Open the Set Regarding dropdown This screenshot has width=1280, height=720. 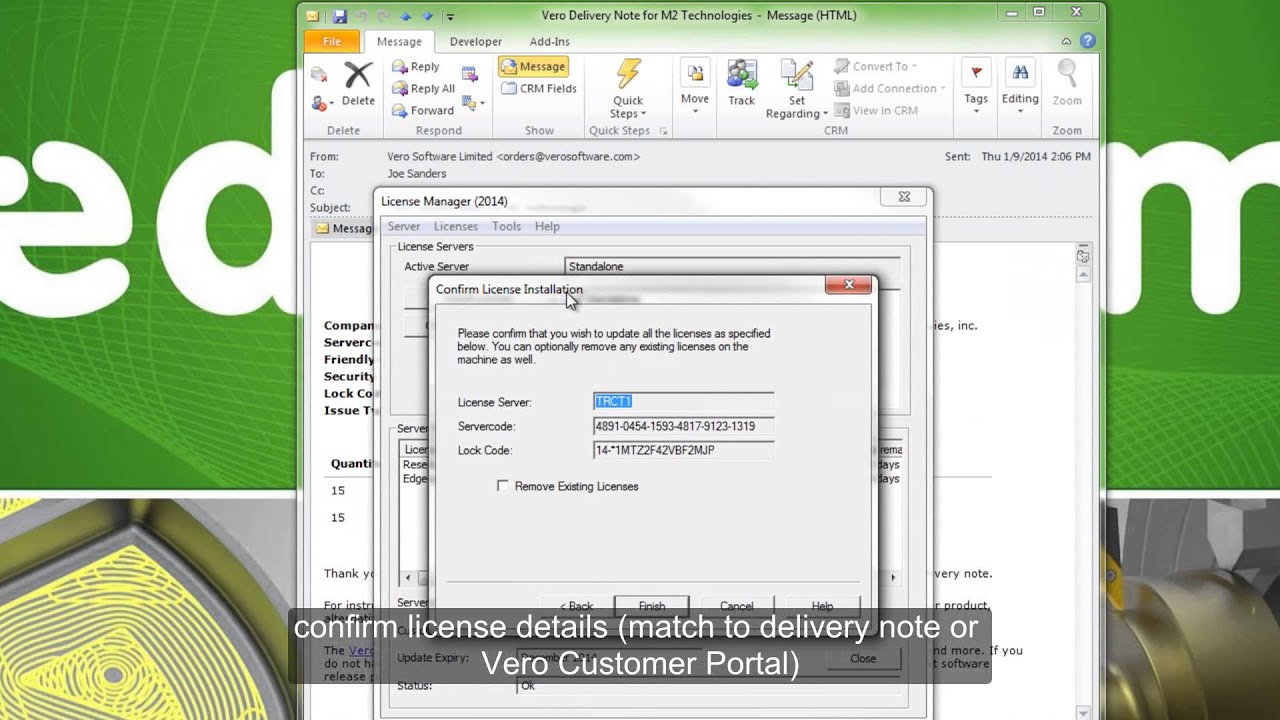click(797, 90)
